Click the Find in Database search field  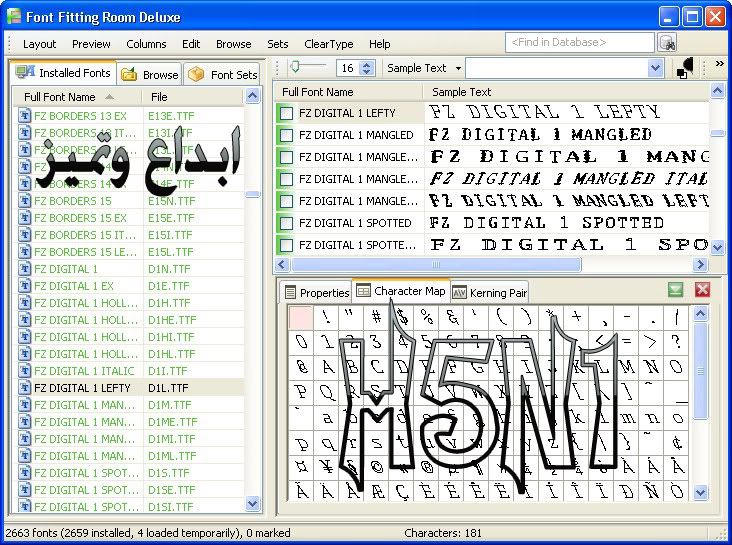pyautogui.click(x=580, y=43)
